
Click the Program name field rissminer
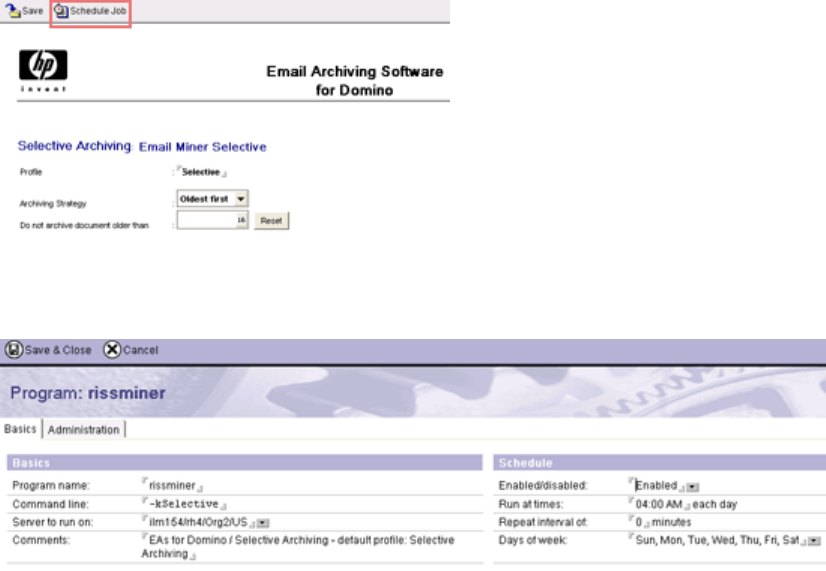click(172, 485)
